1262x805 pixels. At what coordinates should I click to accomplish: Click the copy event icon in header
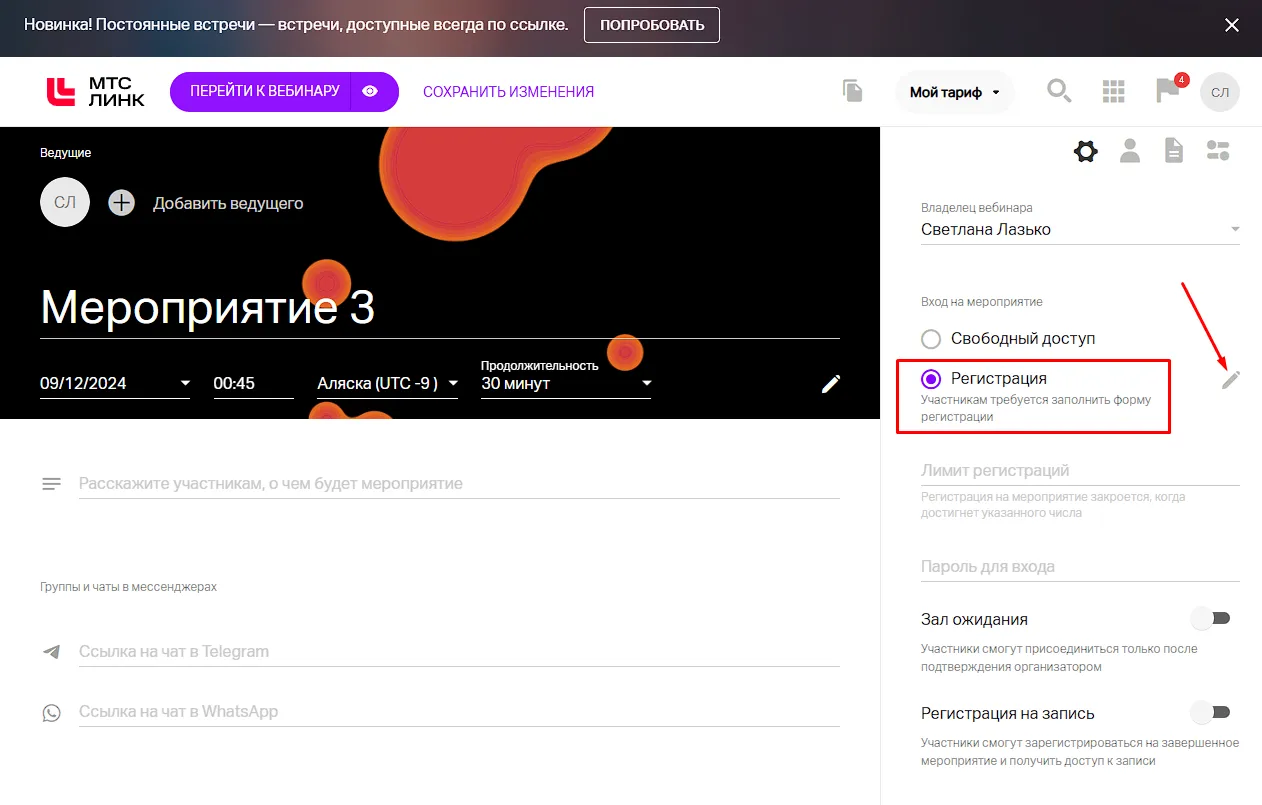852,91
